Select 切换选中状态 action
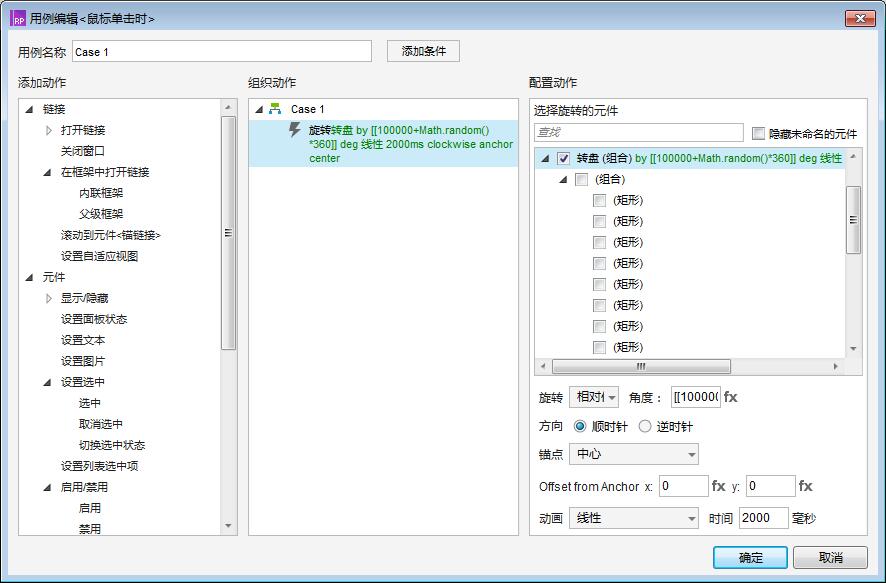 pyautogui.click(x=112, y=445)
